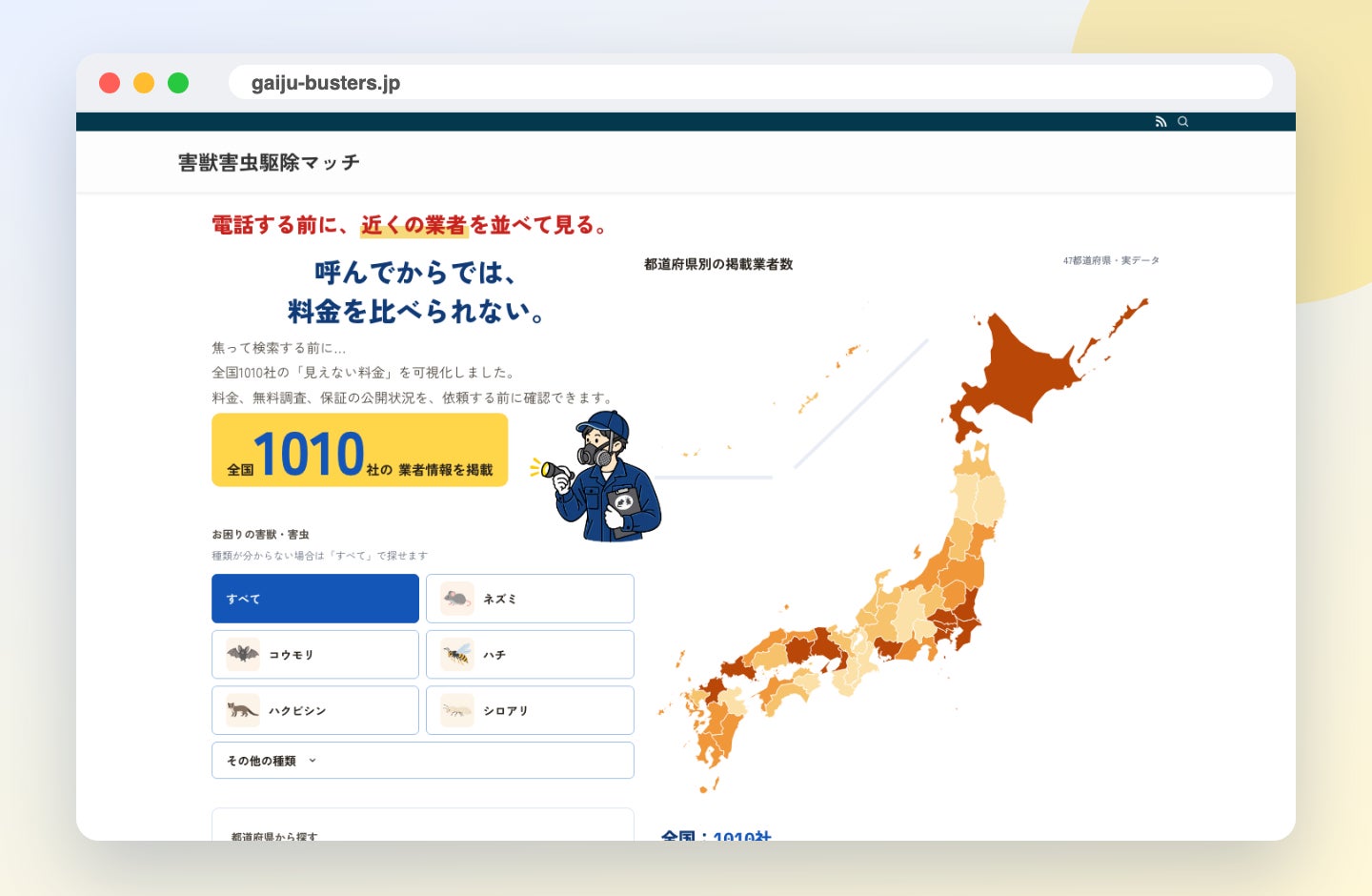This screenshot has height=896, width=1372.
Task: Click the 全国：1010社 link below map
Action: (716, 835)
